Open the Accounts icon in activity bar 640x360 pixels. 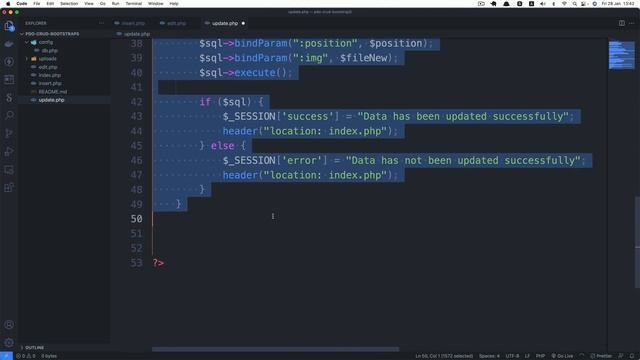tap(9, 325)
